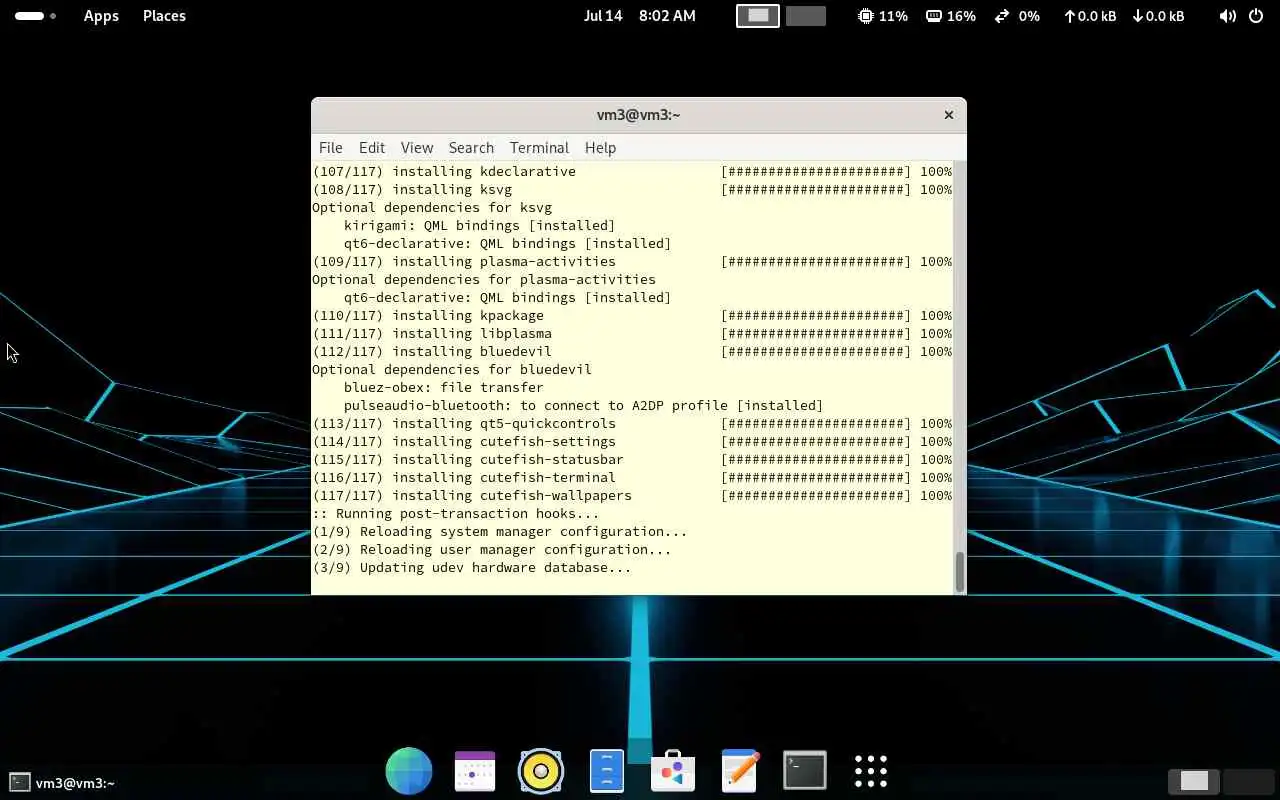Select second workspace thumbnail in bottom bar

[x=1248, y=781]
